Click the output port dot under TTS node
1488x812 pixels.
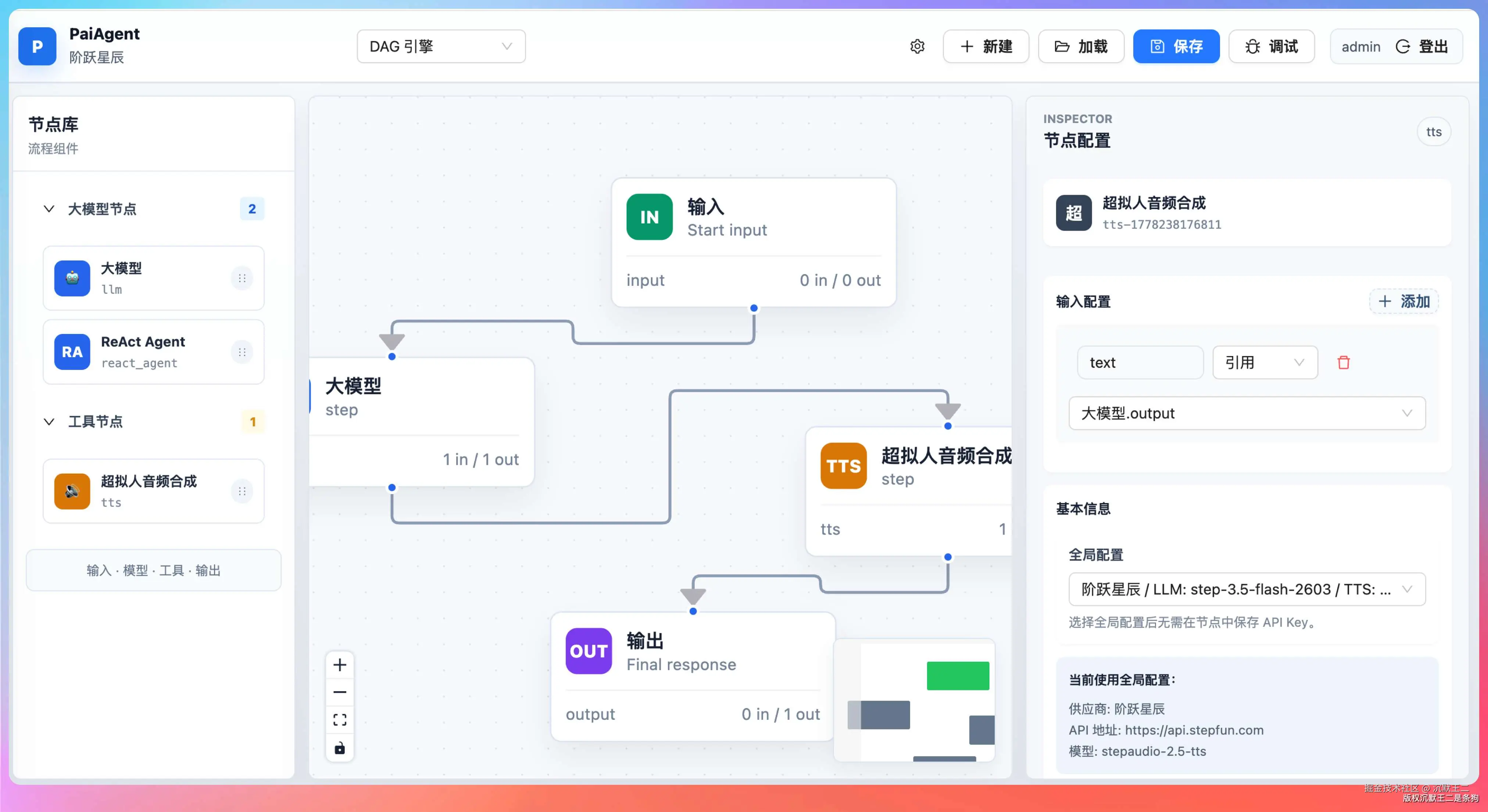(948, 557)
